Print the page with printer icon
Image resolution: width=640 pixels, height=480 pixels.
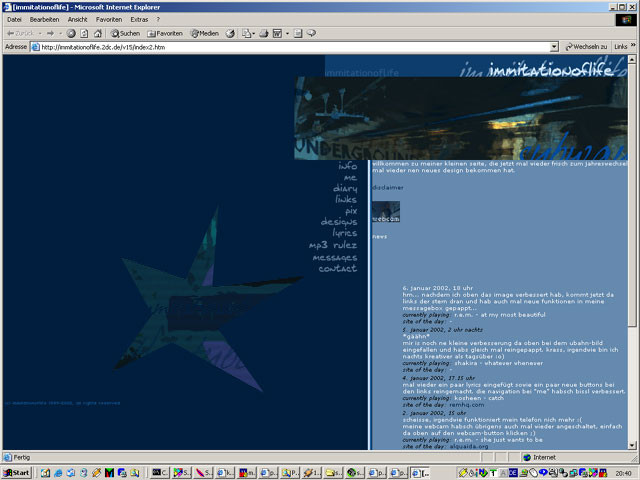[x=264, y=33]
